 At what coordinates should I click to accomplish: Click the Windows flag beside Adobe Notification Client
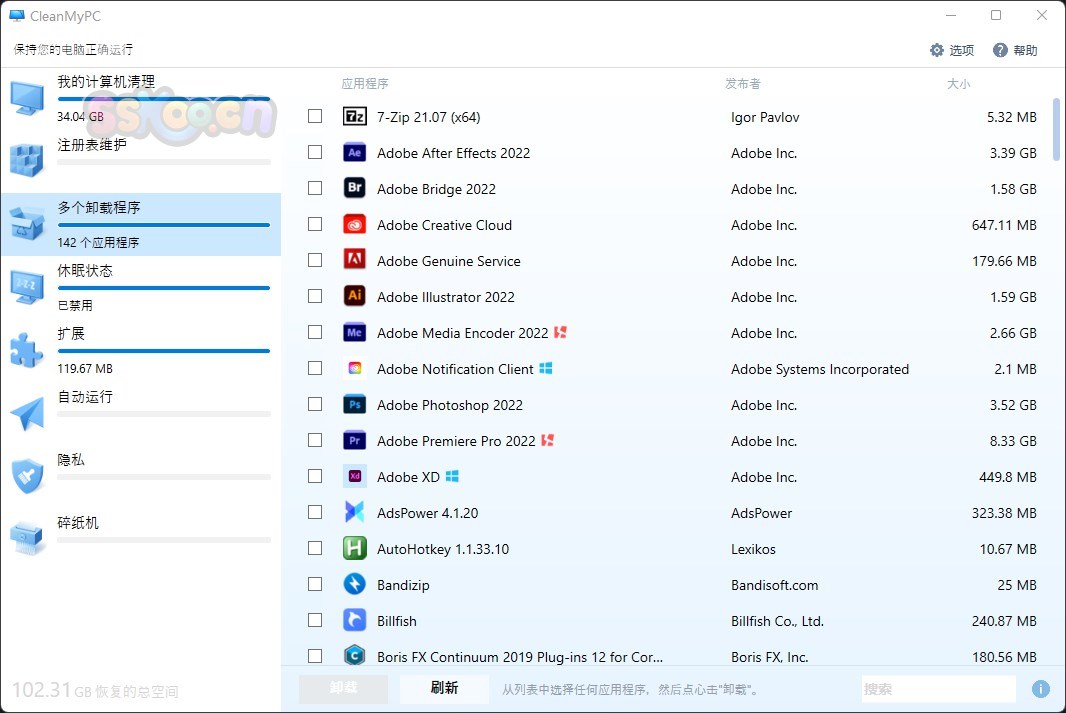coord(546,368)
